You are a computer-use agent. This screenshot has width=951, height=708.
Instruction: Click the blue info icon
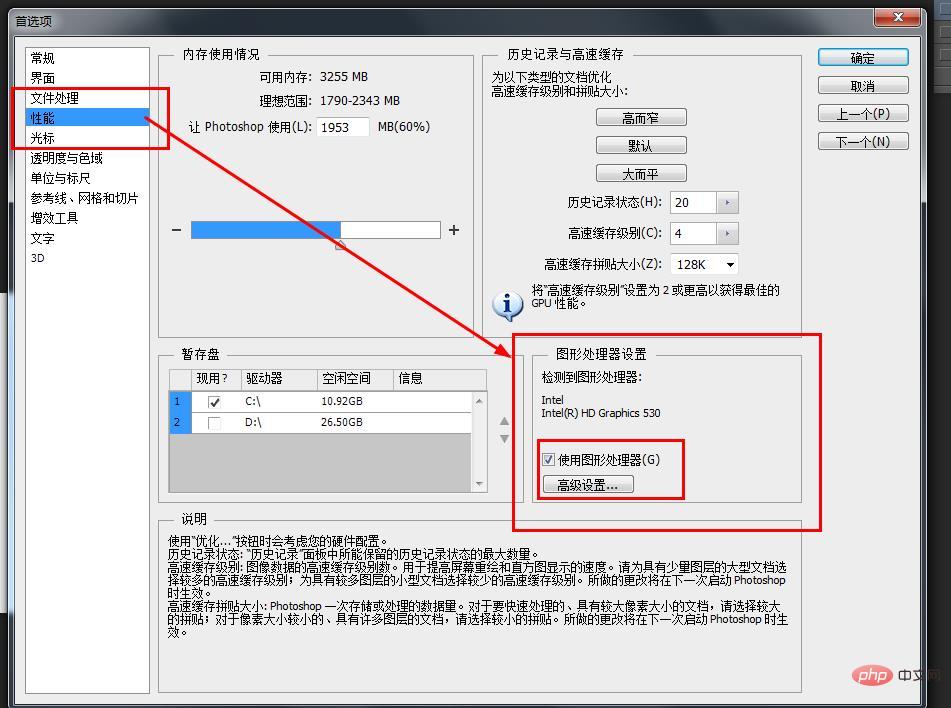[507, 305]
